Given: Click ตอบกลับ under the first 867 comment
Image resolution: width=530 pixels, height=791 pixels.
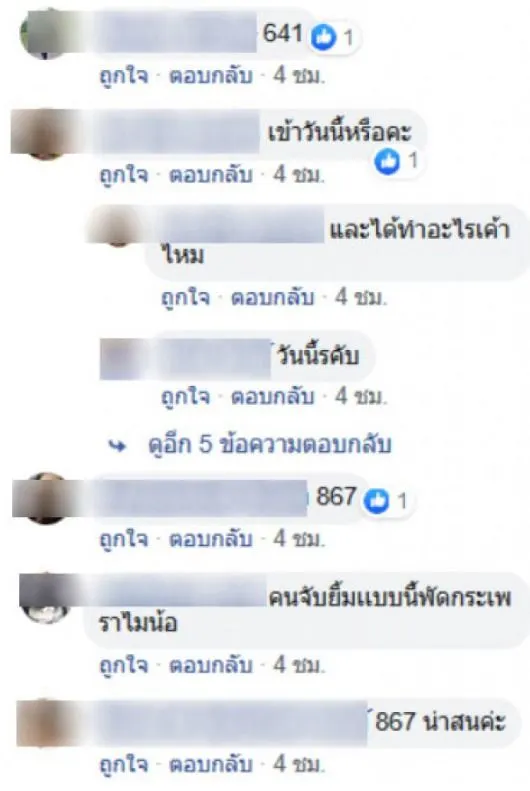Looking at the screenshot, I should coord(211,540).
